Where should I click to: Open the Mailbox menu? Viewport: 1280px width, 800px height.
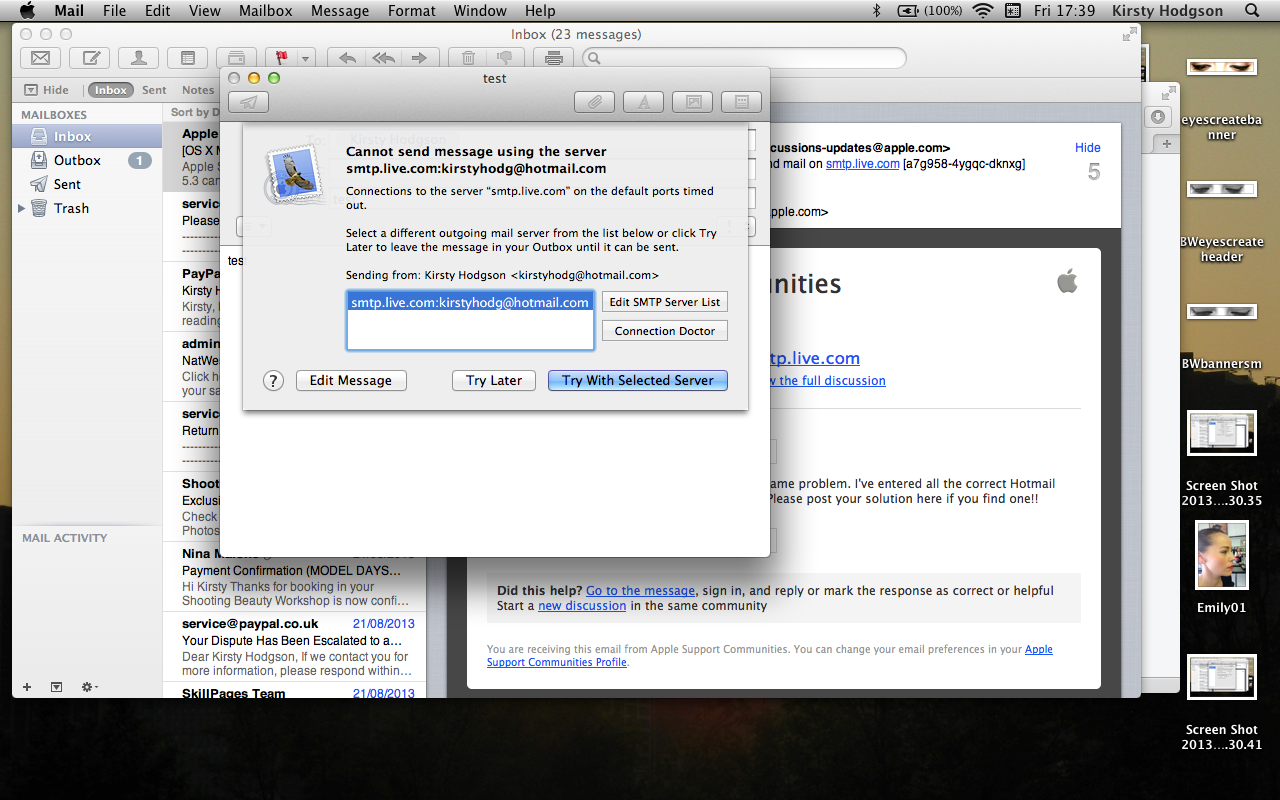tap(265, 11)
